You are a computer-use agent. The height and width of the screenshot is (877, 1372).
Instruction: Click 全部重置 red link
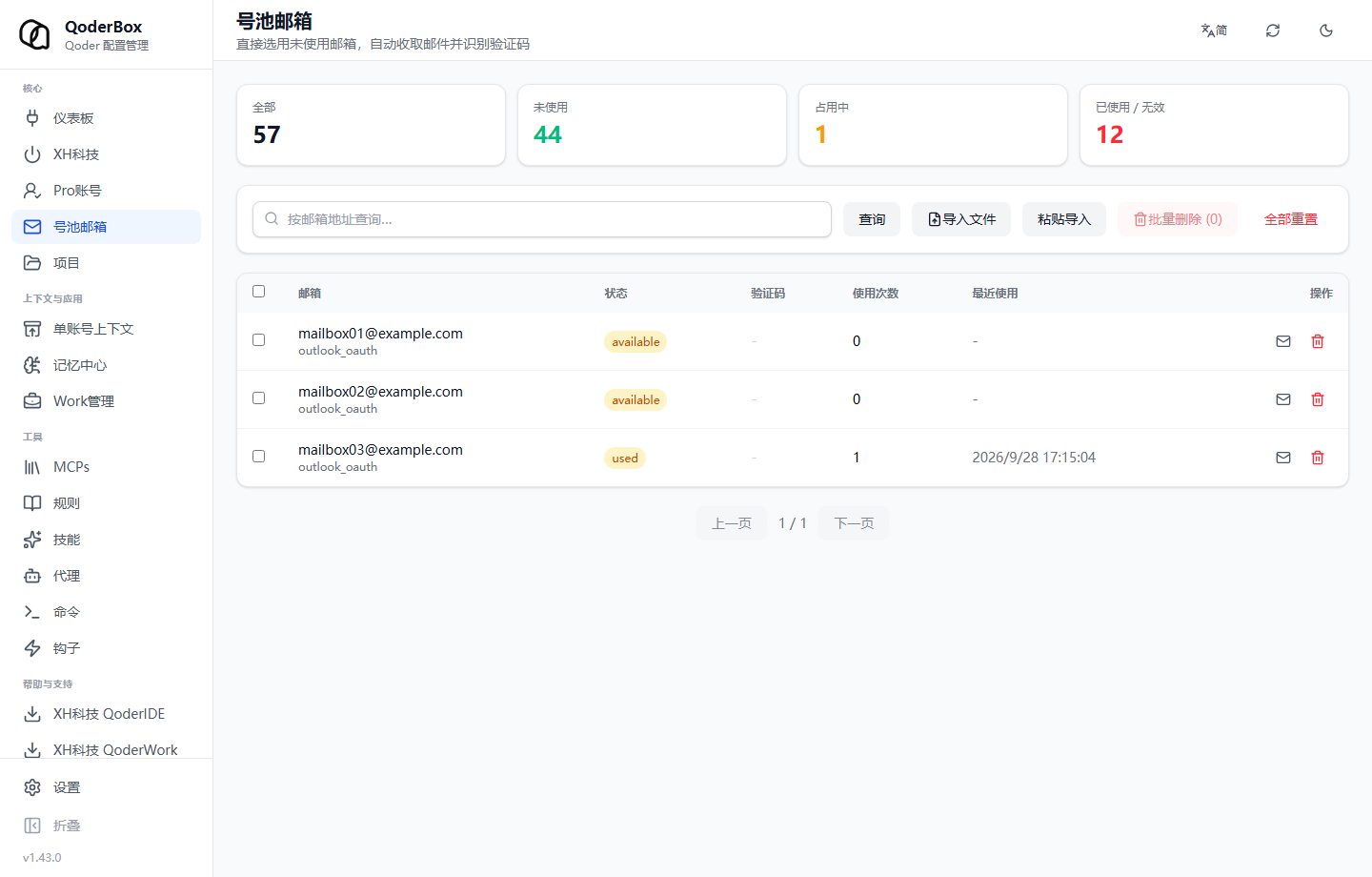(x=1291, y=219)
